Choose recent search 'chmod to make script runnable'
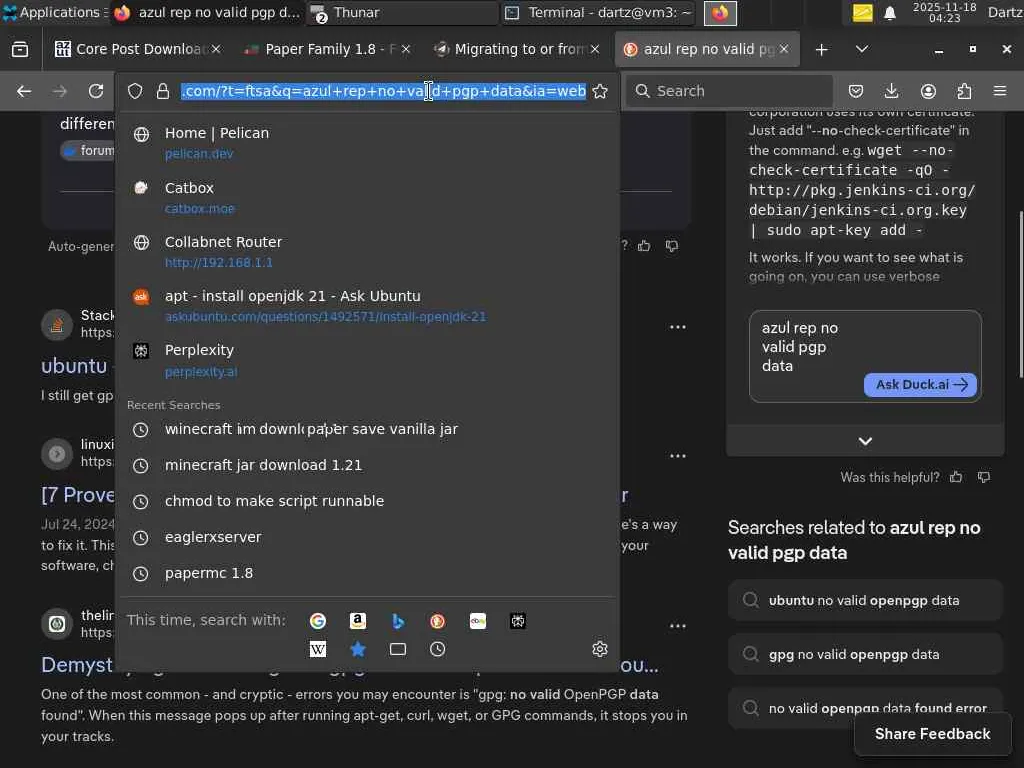Screen dimensions: 1024x768 [x=367, y=502]
